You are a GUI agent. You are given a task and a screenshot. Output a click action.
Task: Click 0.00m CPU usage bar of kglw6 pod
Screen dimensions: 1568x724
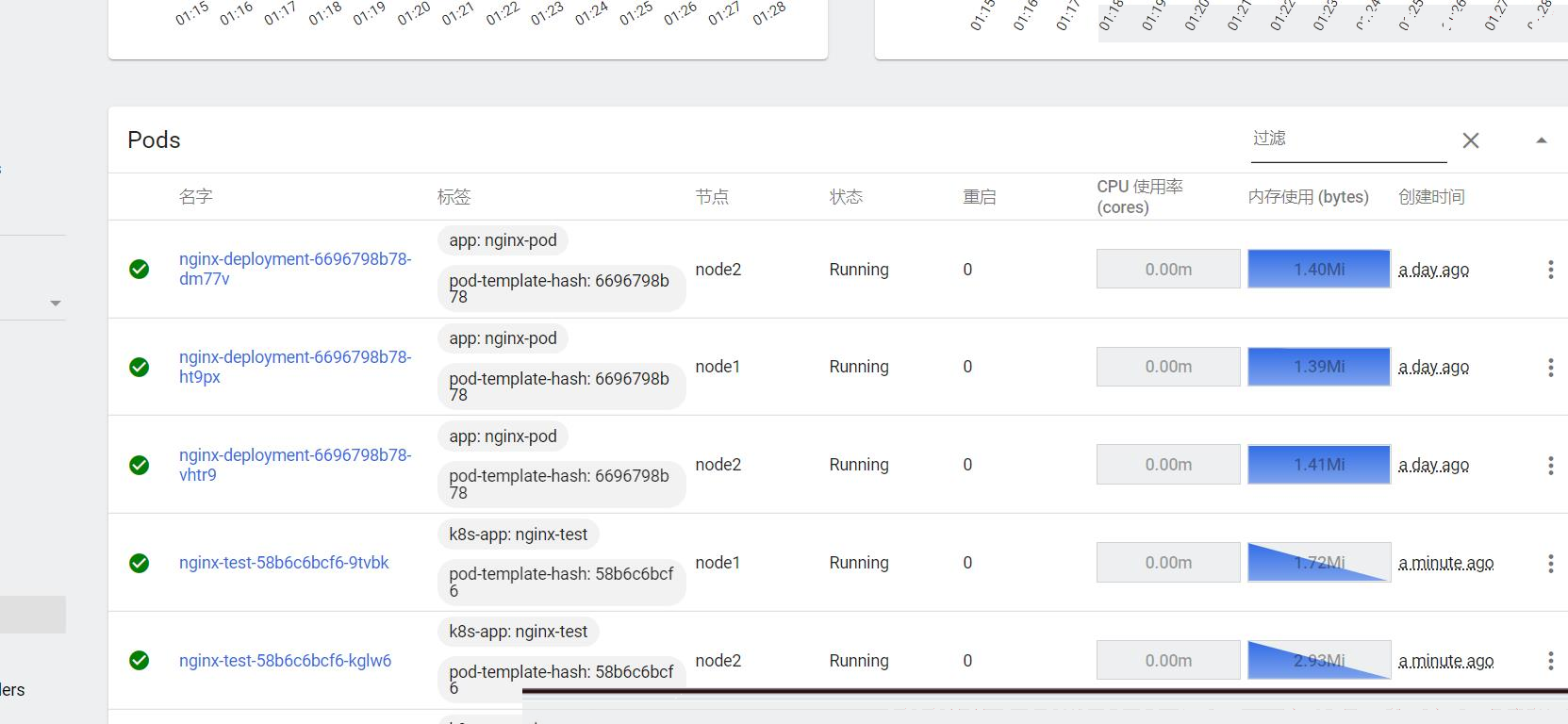(x=1167, y=661)
